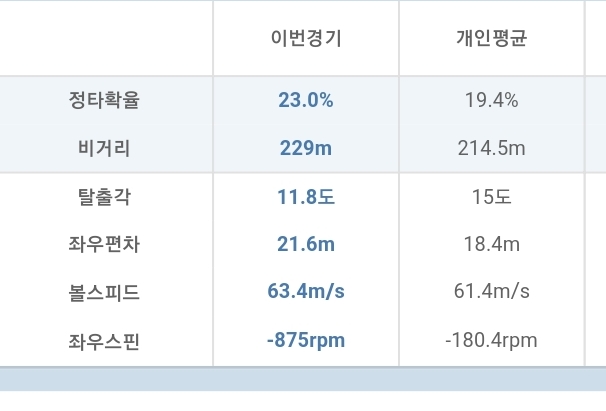Screen dimensions: 606x411
Task: Select the 비거리 row label
Action: (x=105, y=148)
